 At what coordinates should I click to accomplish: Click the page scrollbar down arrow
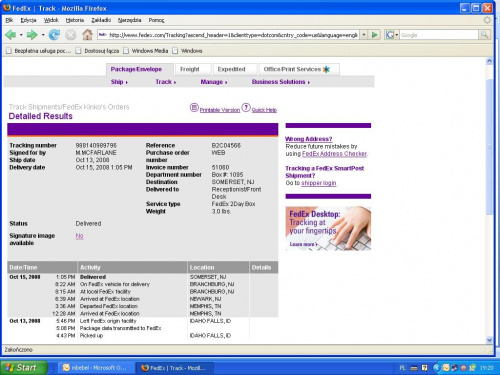click(489, 340)
